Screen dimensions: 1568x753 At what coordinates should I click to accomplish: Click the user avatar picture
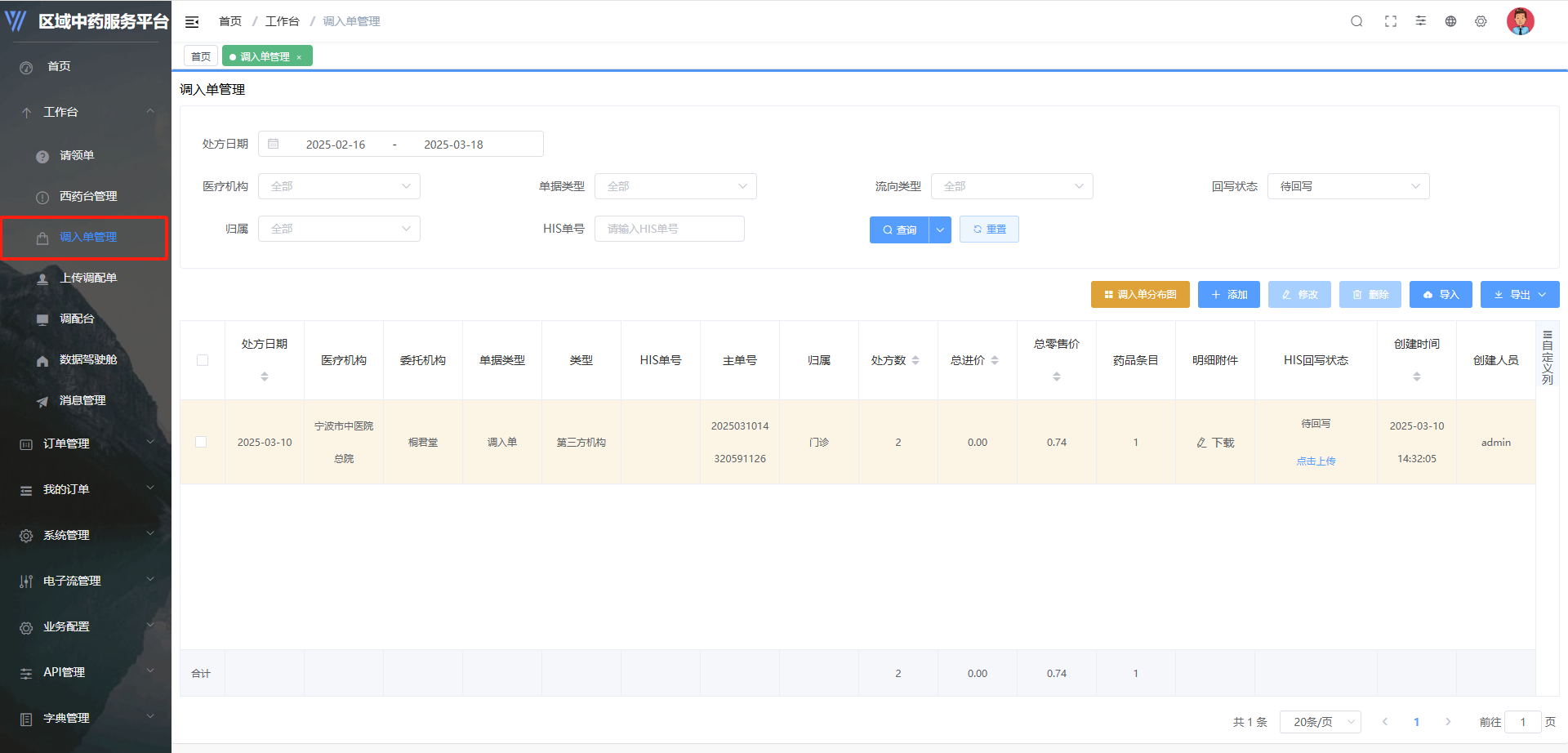1520,21
